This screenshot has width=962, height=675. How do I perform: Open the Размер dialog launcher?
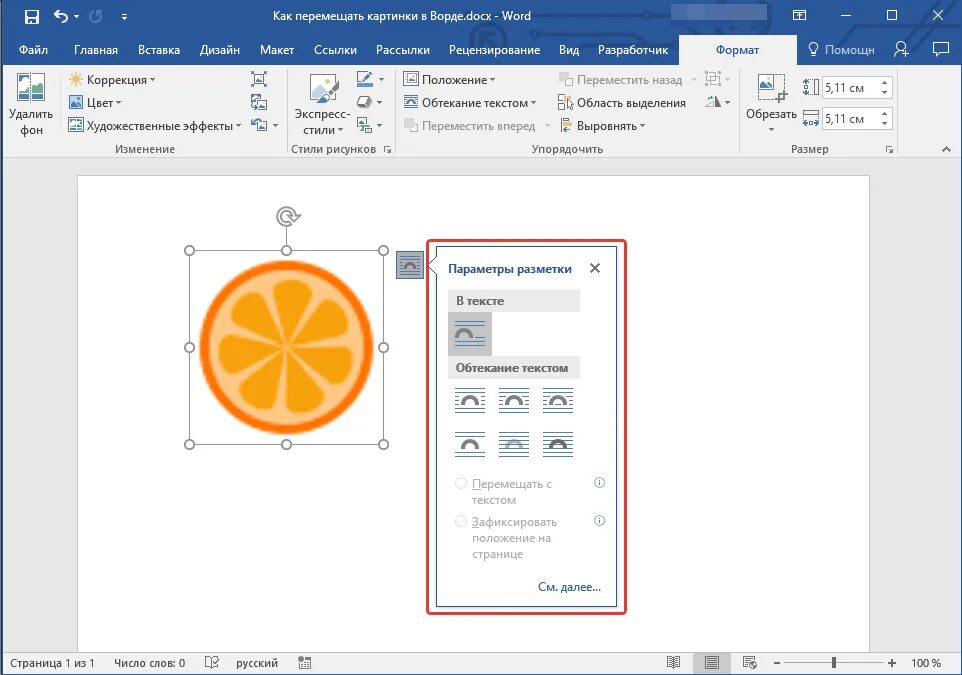(x=890, y=149)
